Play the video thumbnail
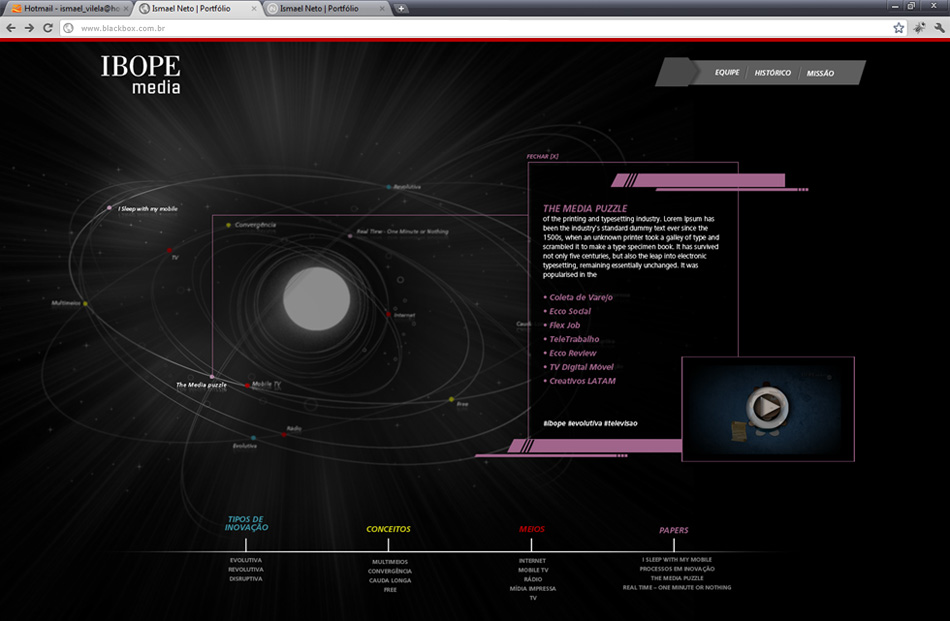The image size is (950, 621). [x=767, y=407]
